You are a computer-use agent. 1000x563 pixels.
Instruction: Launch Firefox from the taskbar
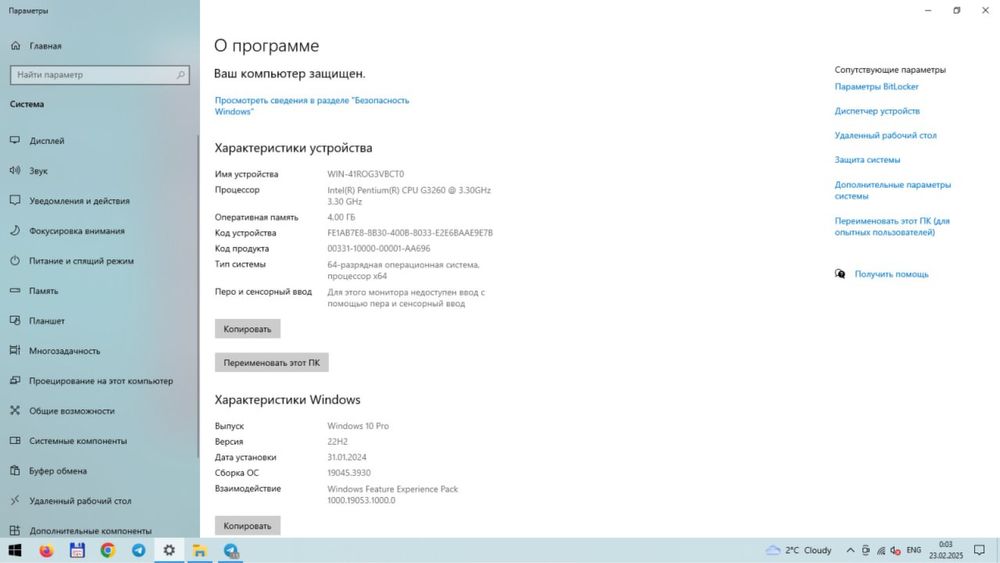click(46, 550)
